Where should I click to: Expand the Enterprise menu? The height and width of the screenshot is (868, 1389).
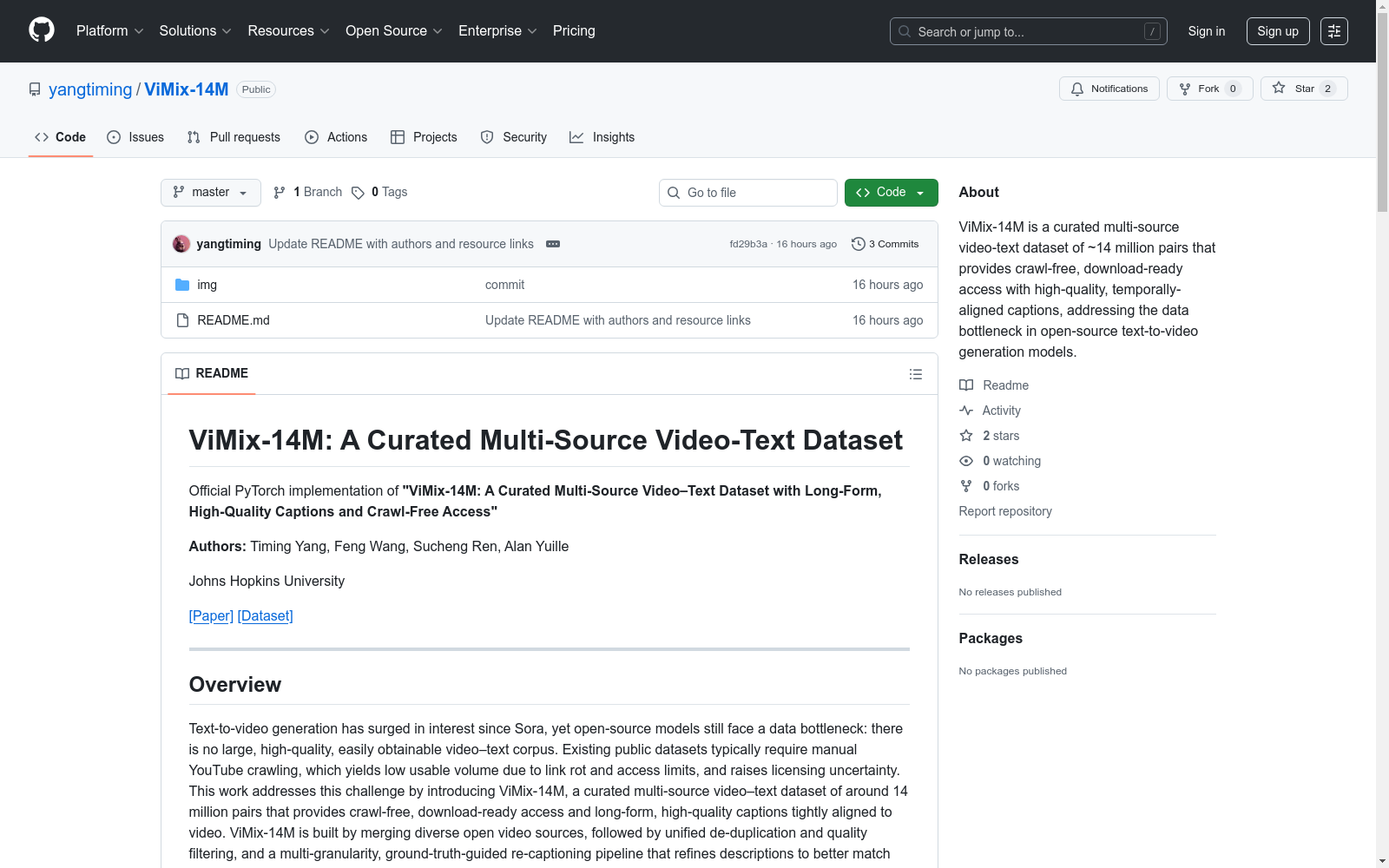tap(497, 30)
